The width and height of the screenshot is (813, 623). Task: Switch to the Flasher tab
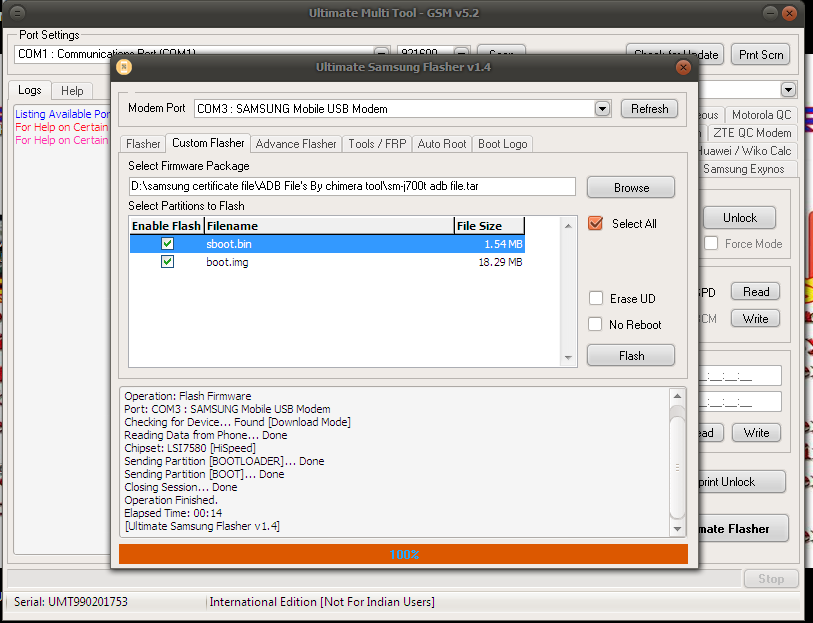click(x=143, y=144)
